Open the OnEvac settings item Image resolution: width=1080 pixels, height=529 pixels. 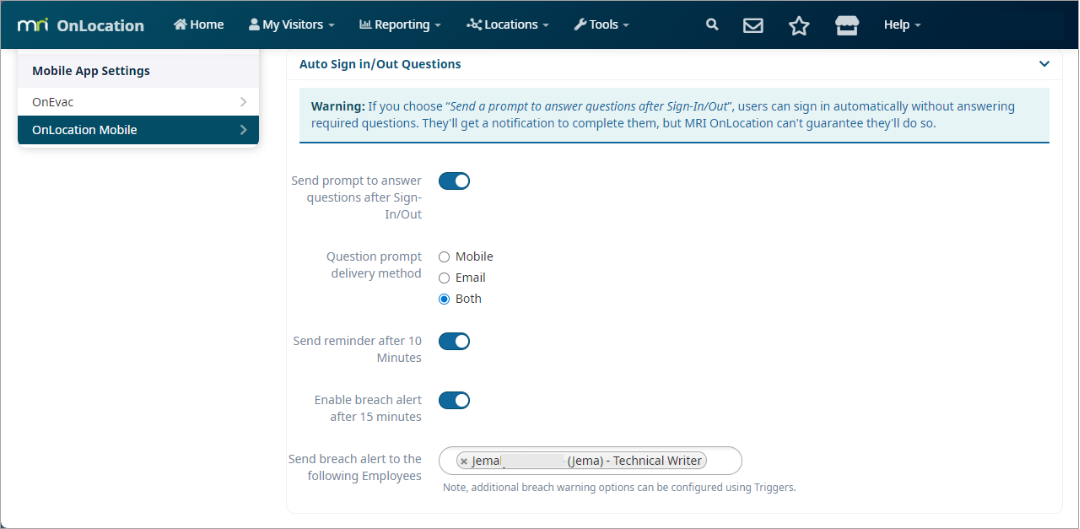(138, 102)
